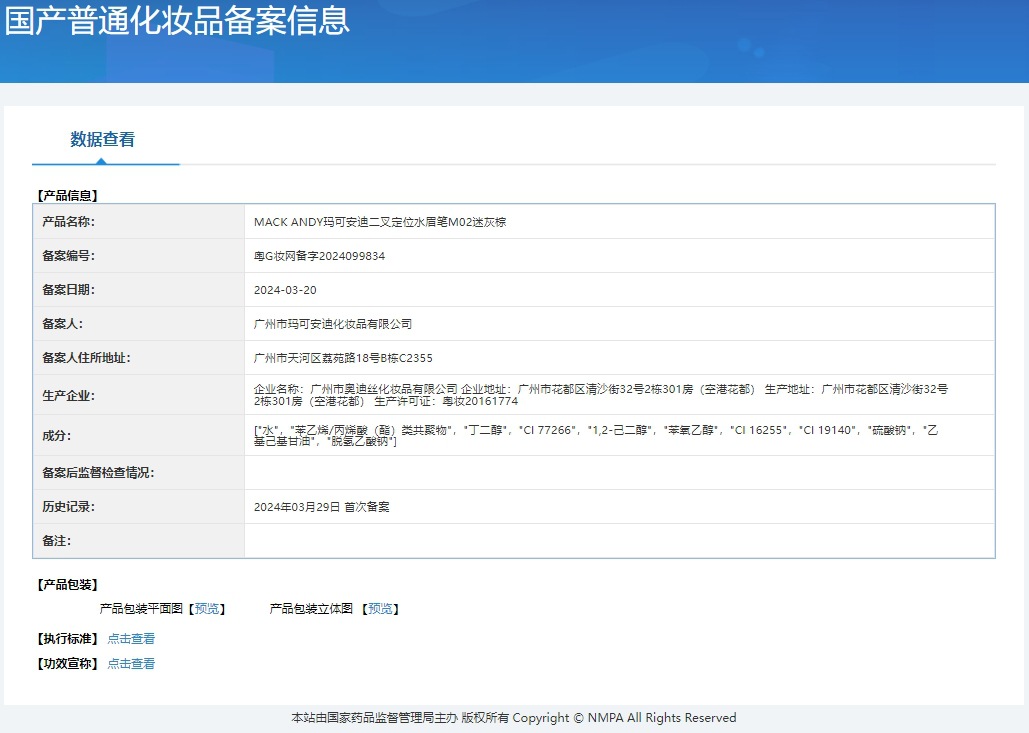Viewport: 1029px width, 733px height.
Task: Select the 备案后监督检查情况 label cell
Action: click(x=138, y=472)
